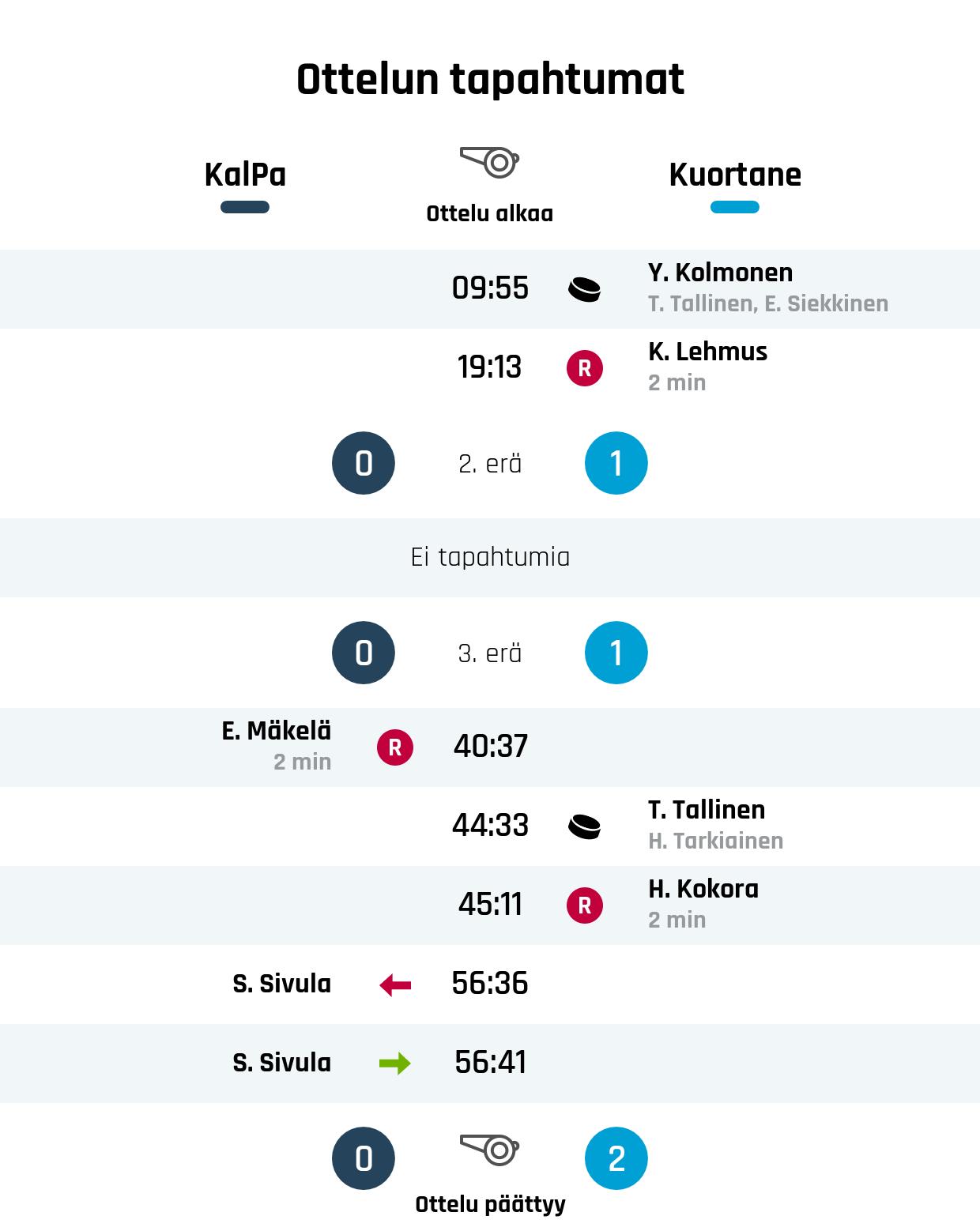Image resolution: width=980 pixels, height=1231 pixels.
Task: Click the 2. erä period label
Action: (490, 464)
